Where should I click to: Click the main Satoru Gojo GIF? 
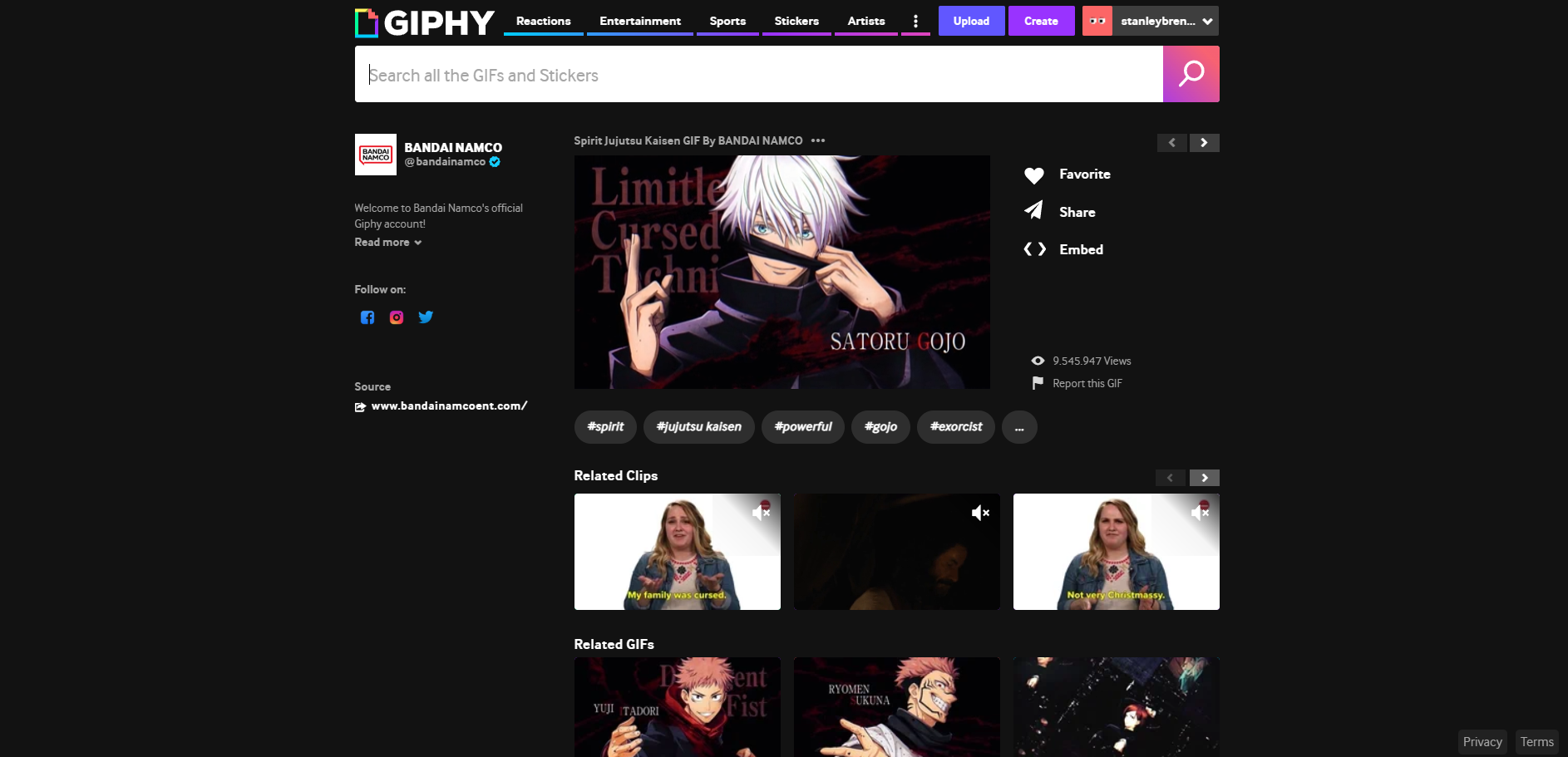[782, 272]
